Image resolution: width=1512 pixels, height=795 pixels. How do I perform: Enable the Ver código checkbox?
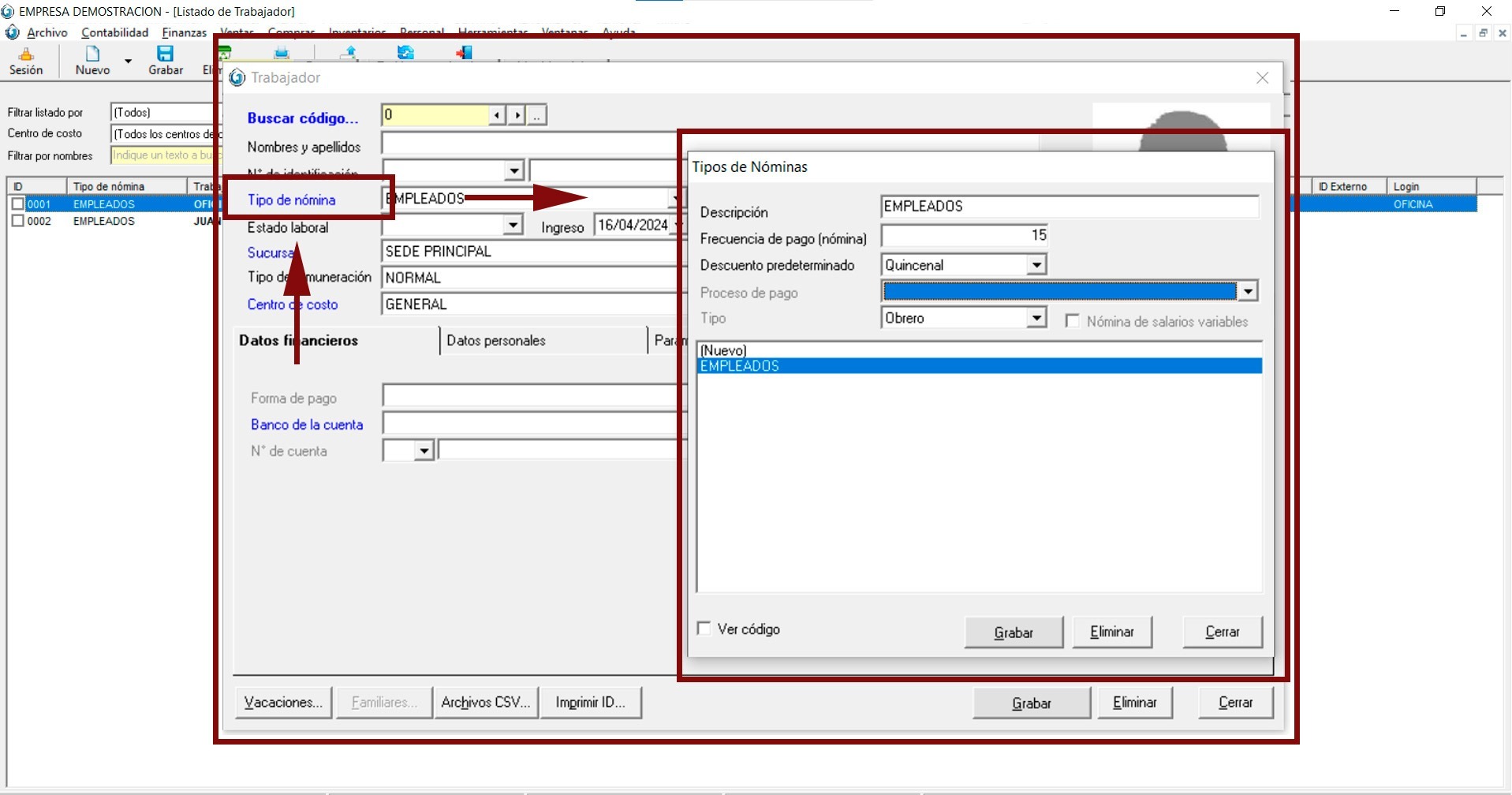tap(704, 629)
